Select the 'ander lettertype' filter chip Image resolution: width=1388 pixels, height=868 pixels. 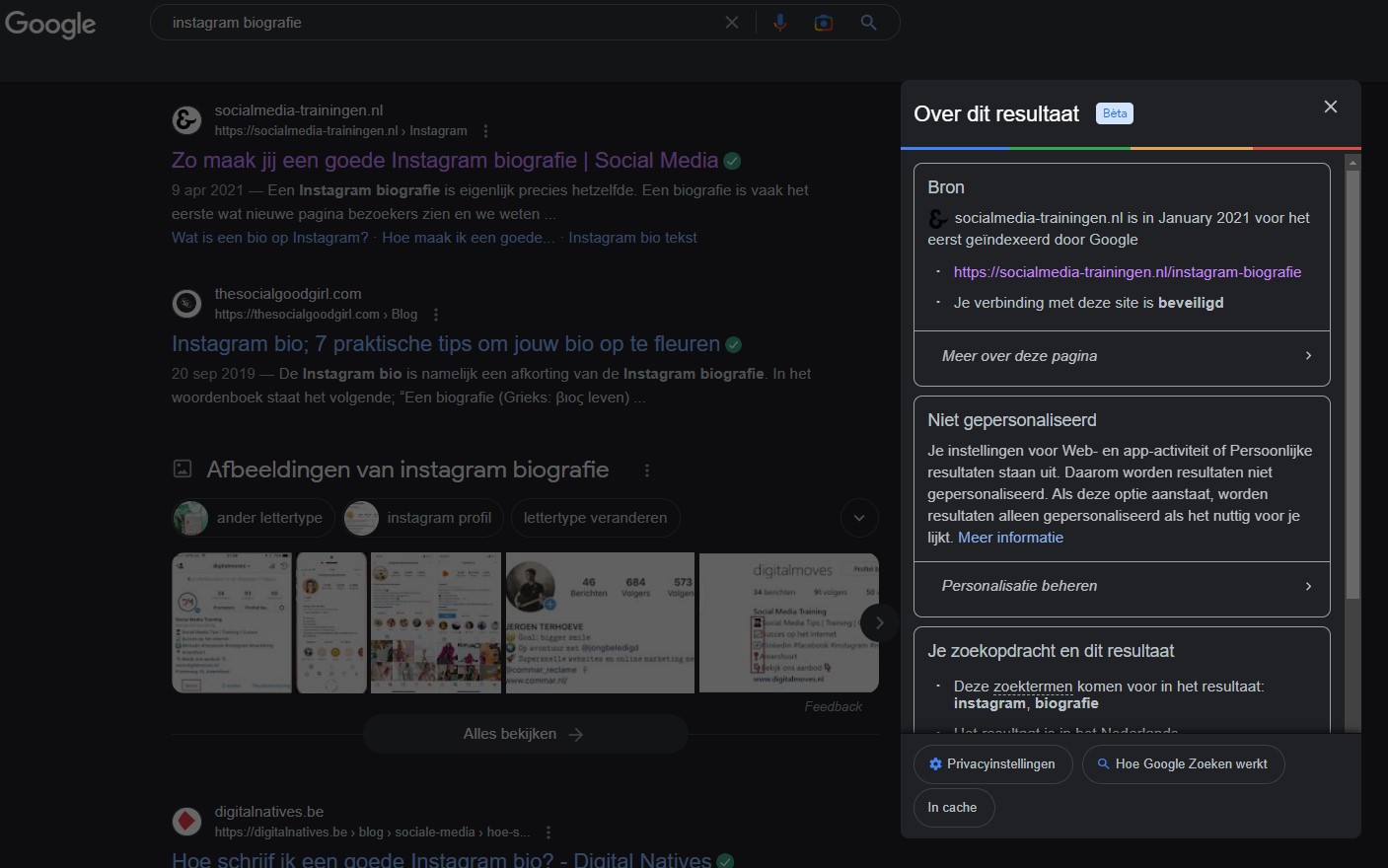254,518
